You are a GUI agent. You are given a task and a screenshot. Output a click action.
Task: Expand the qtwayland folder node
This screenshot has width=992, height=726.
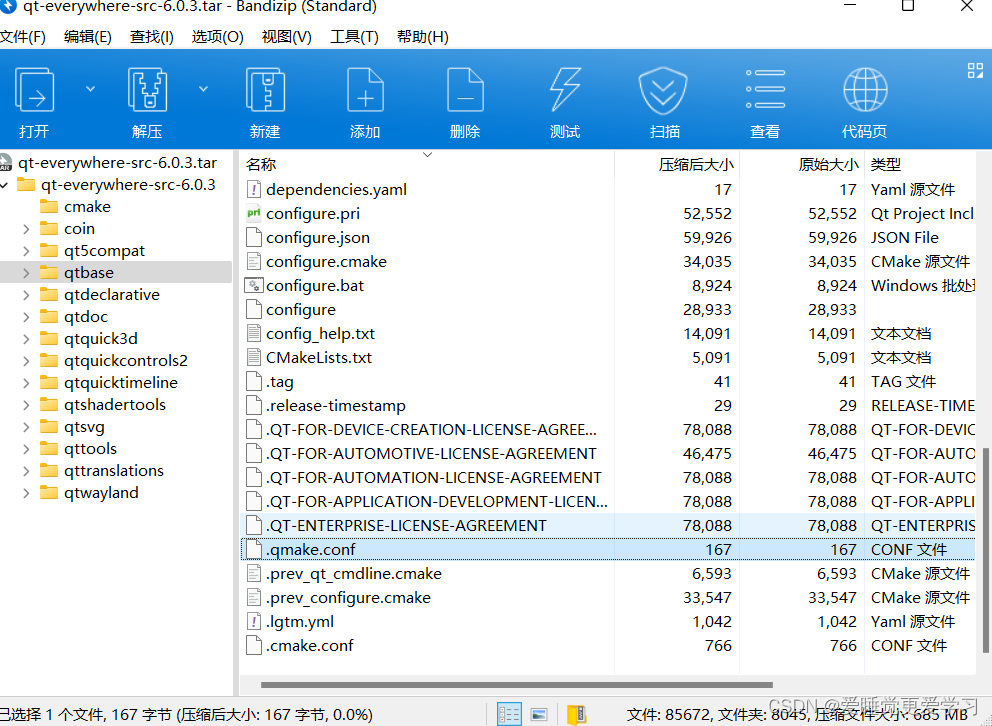[x=26, y=493]
